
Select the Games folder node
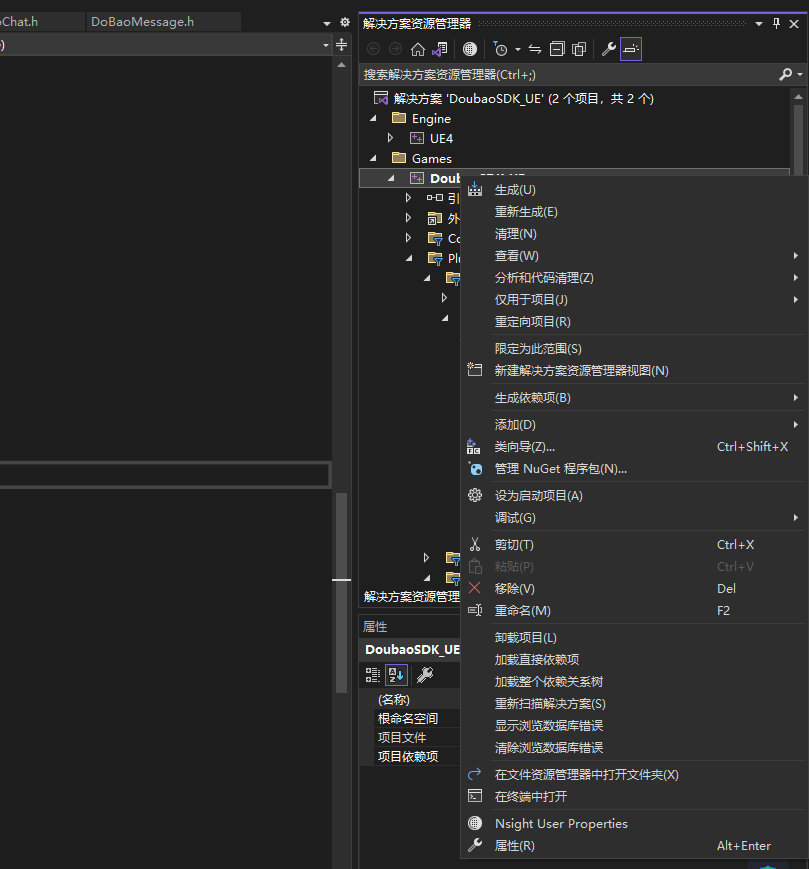point(432,159)
